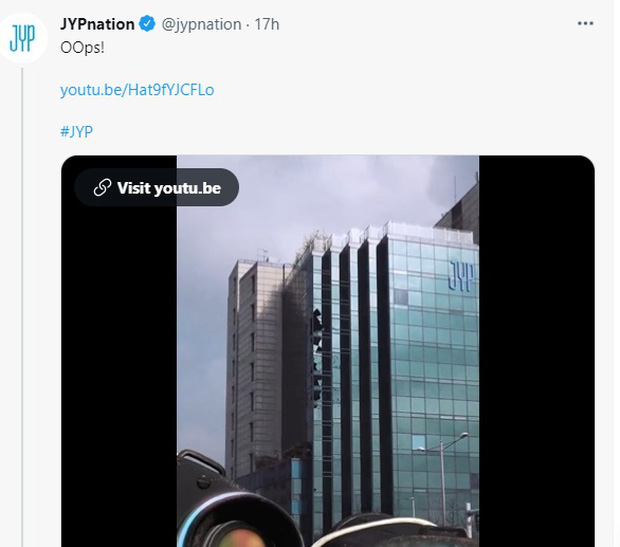
Task: Click the JYP sign on the glass building
Action: pos(461,276)
